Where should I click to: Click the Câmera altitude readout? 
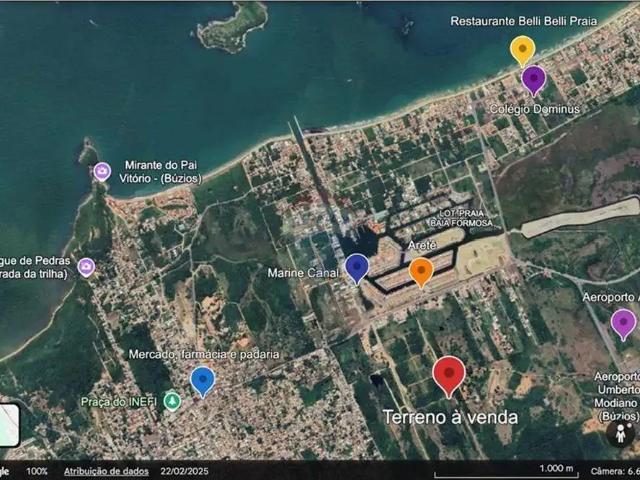pyautogui.click(x=615, y=471)
